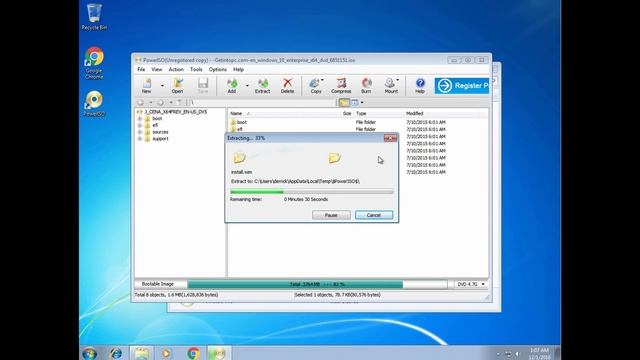
Task: Open the Action menu
Action: click(x=176, y=70)
